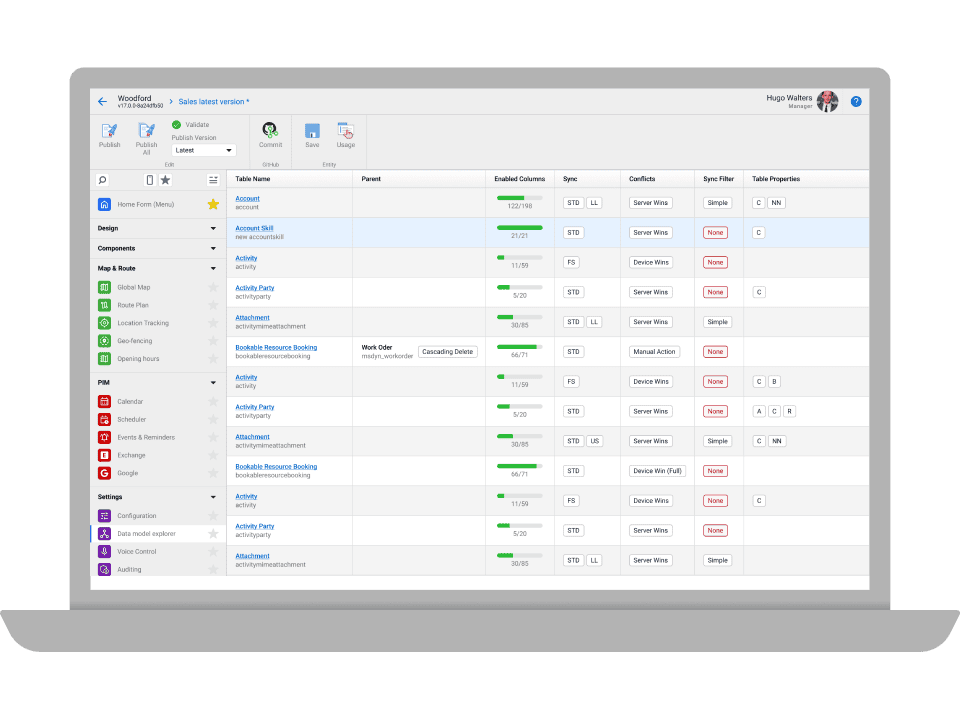
Task: Select the Route Plan tool
Action: (131, 305)
